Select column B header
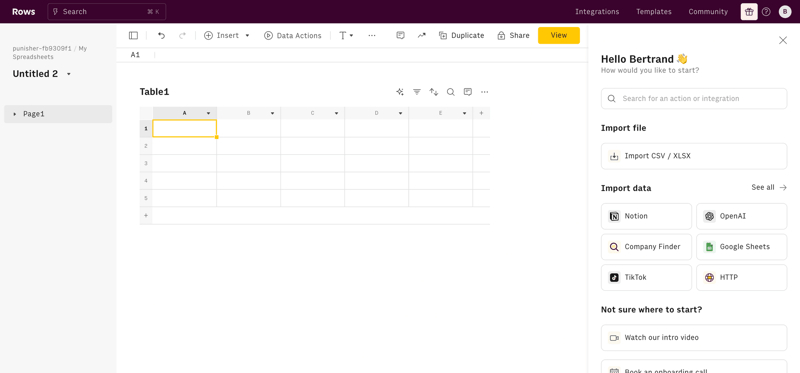 pos(248,113)
